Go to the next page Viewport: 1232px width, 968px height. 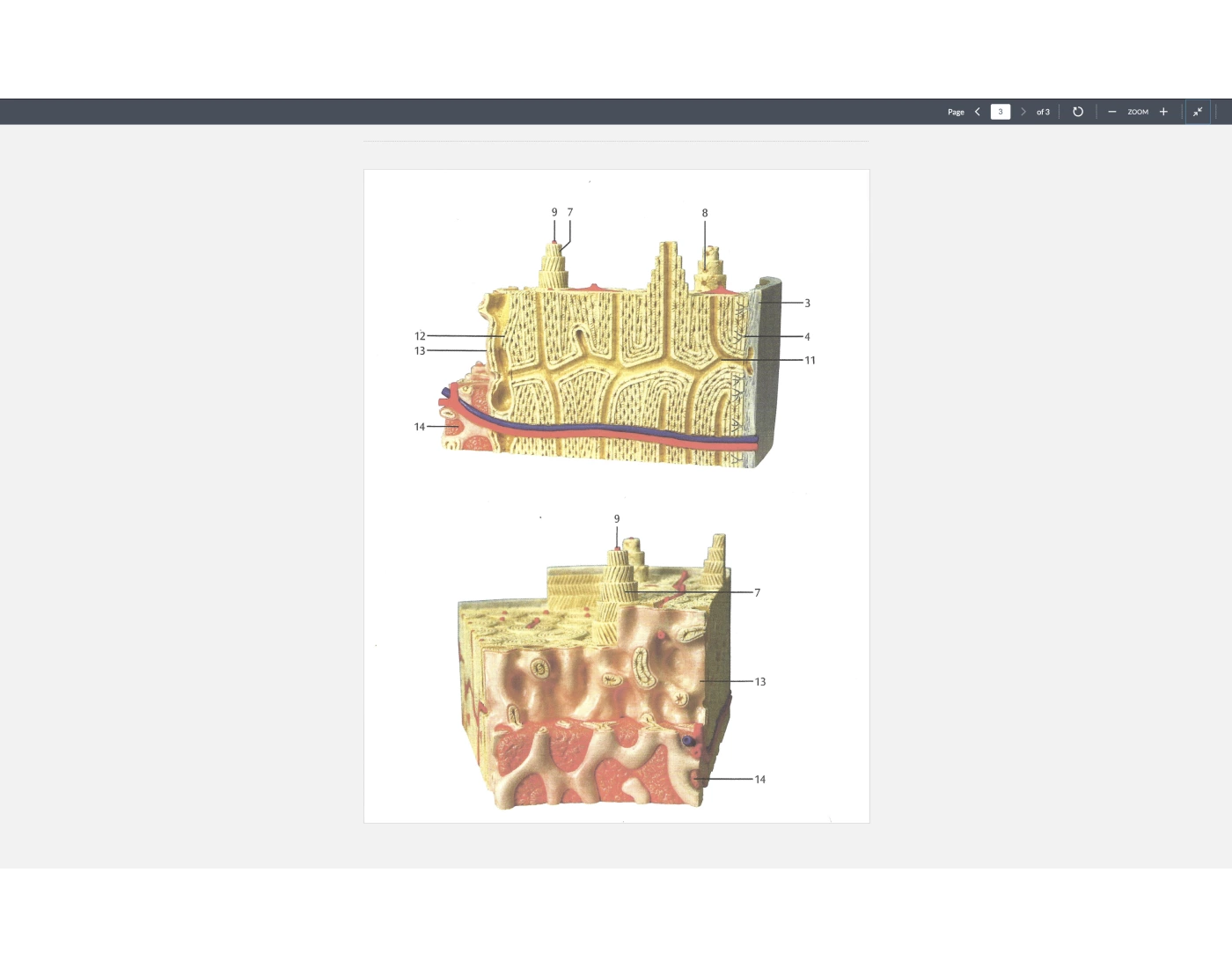click(1023, 112)
